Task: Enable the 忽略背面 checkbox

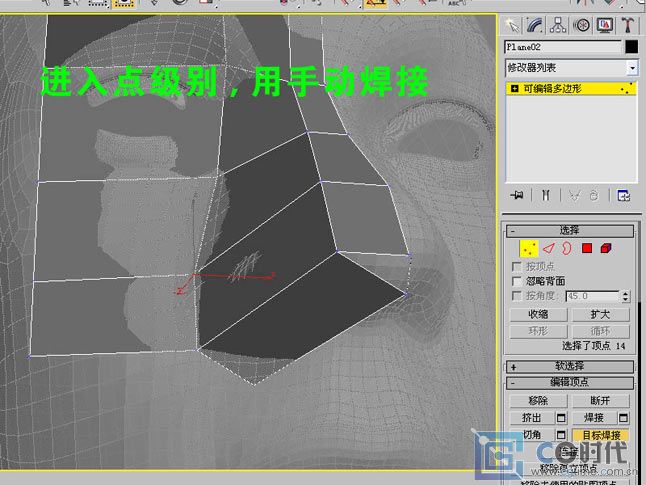Action: 517,282
